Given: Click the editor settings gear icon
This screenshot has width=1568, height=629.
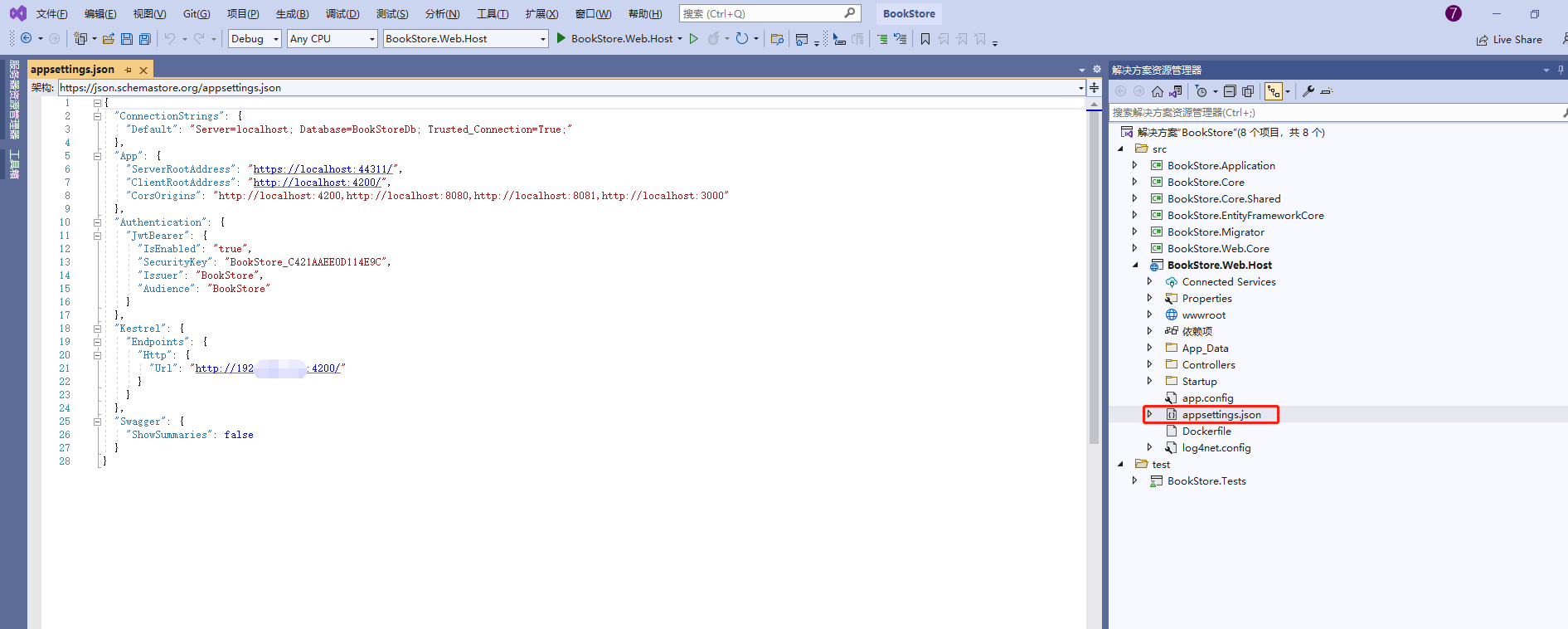Looking at the screenshot, I should pos(1097,70).
